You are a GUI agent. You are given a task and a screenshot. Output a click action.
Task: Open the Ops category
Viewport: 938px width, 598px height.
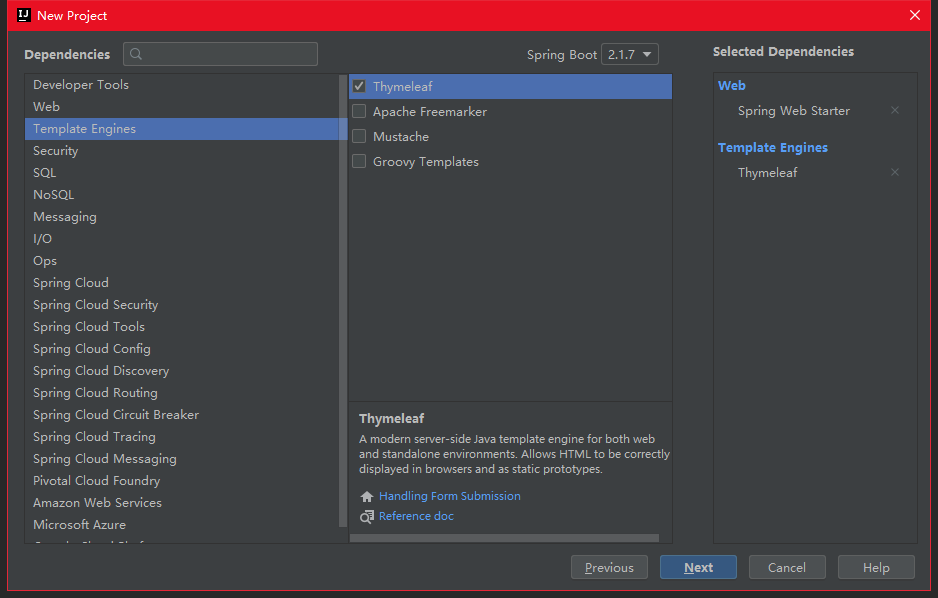pyautogui.click(x=182, y=261)
